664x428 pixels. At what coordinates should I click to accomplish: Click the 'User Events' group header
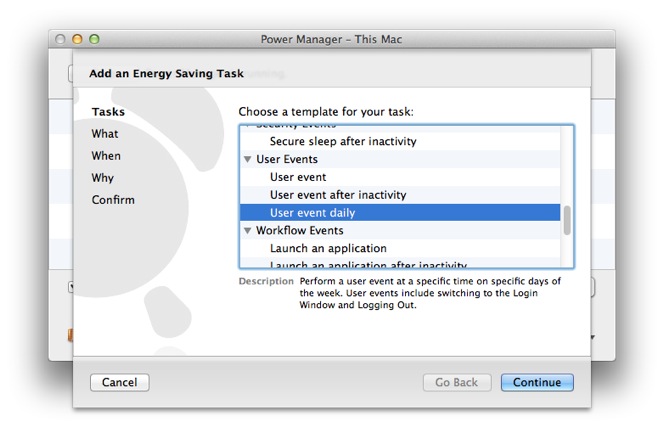400,159
